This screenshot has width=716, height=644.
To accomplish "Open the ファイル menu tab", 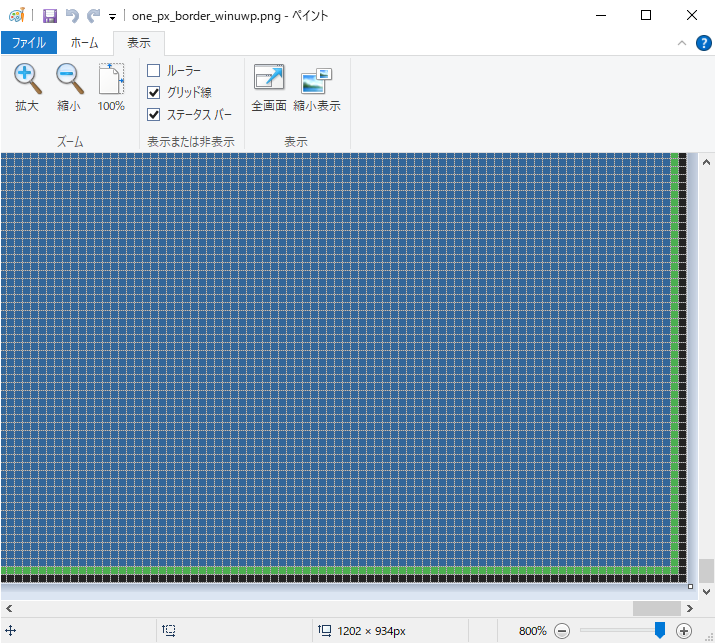I will click(29, 42).
